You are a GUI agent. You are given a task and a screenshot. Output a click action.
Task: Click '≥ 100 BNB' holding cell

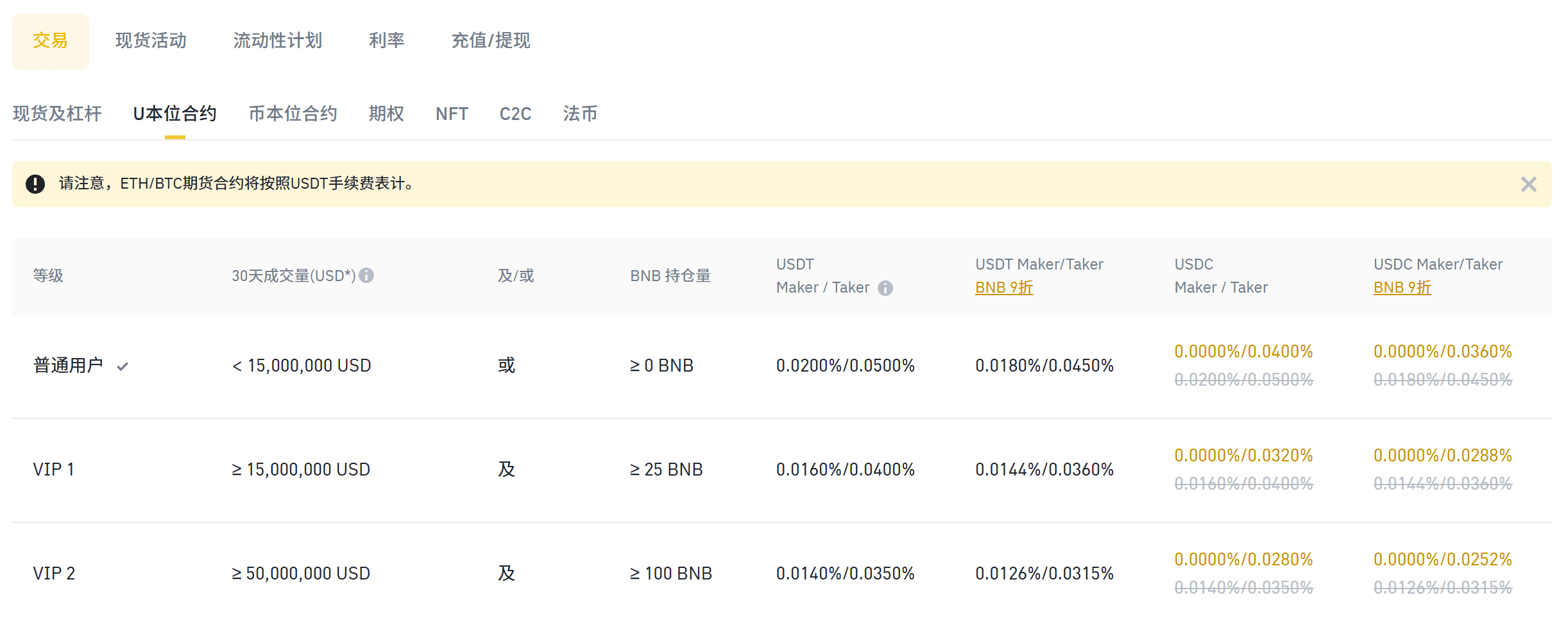[x=671, y=574]
